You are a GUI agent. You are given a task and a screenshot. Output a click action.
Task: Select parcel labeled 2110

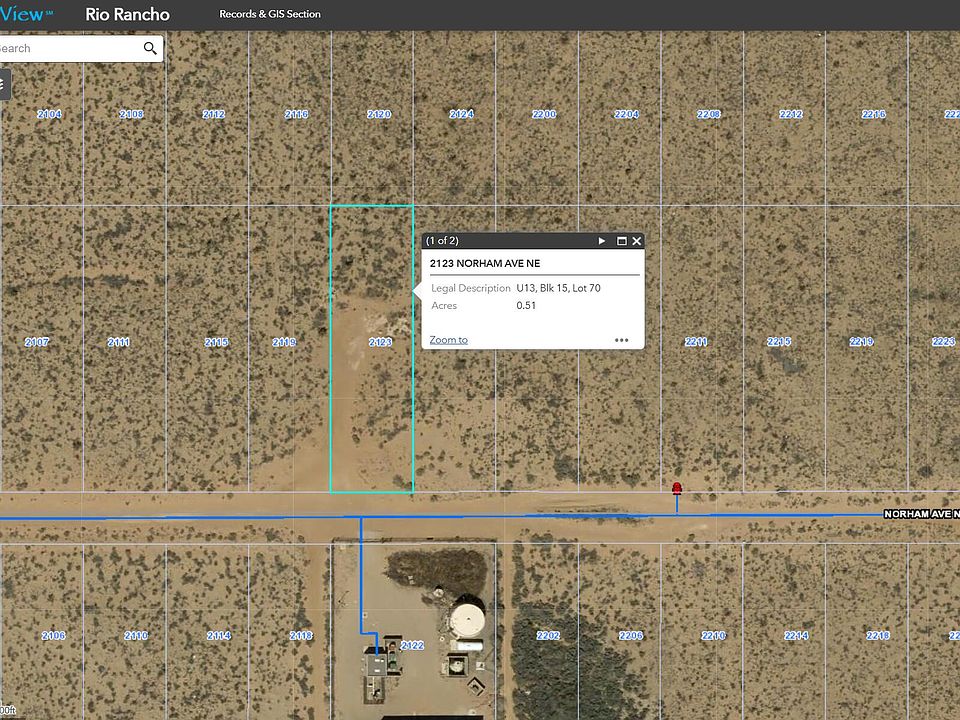pos(136,636)
